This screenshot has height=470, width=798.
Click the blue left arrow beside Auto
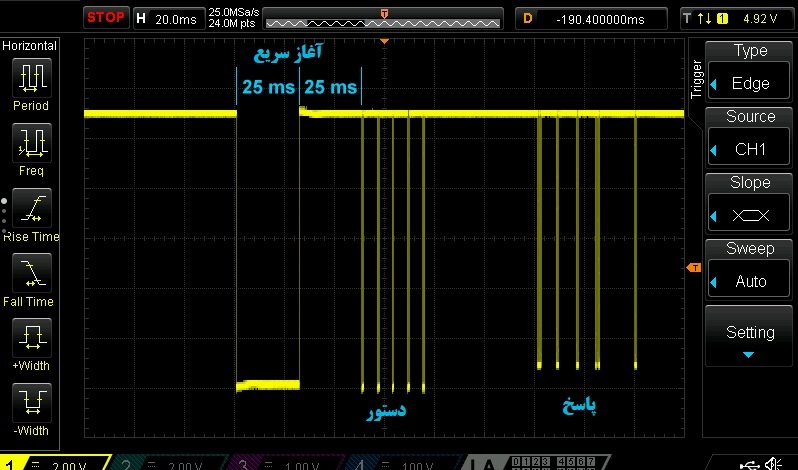point(714,282)
